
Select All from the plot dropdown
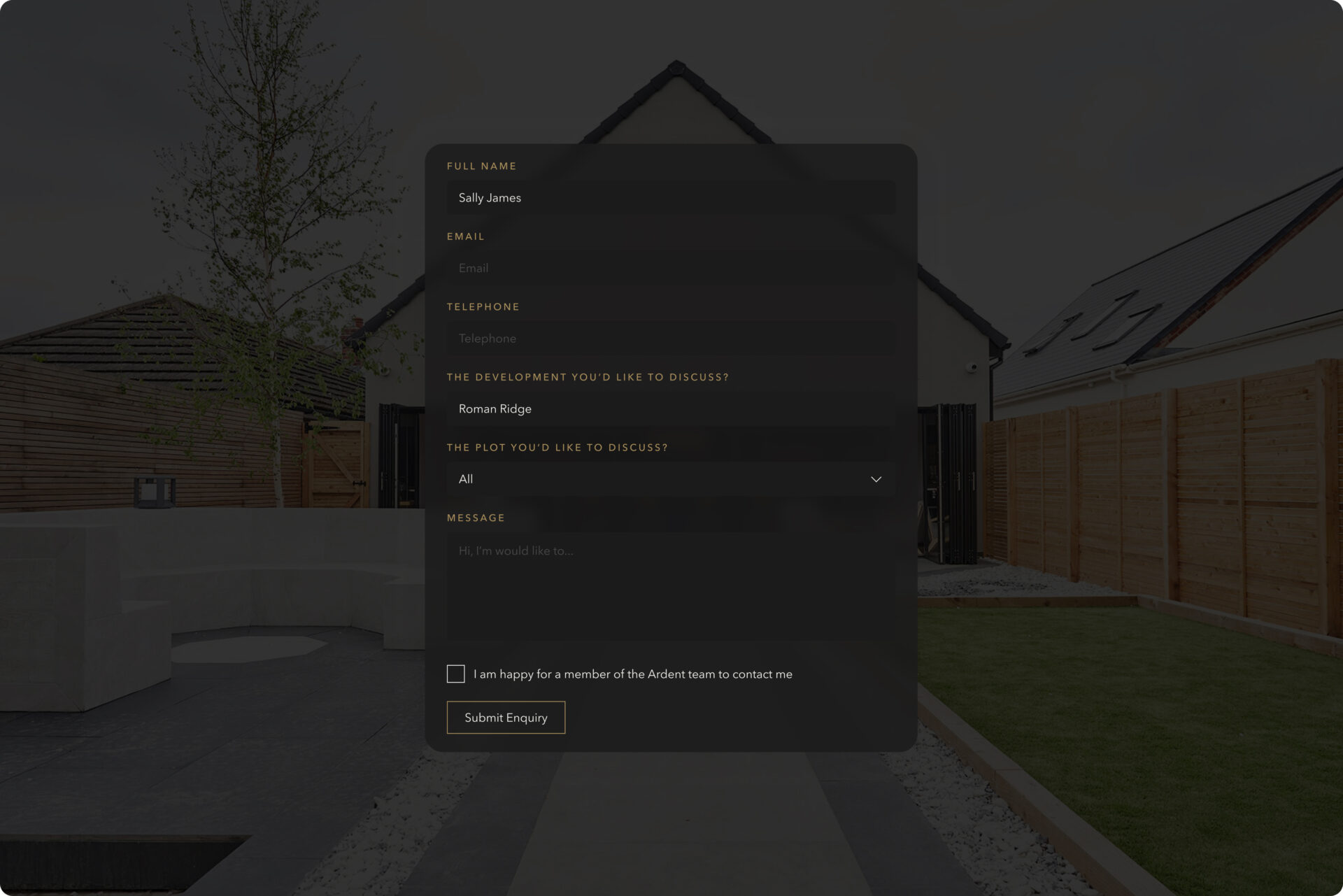coord(671,479)
